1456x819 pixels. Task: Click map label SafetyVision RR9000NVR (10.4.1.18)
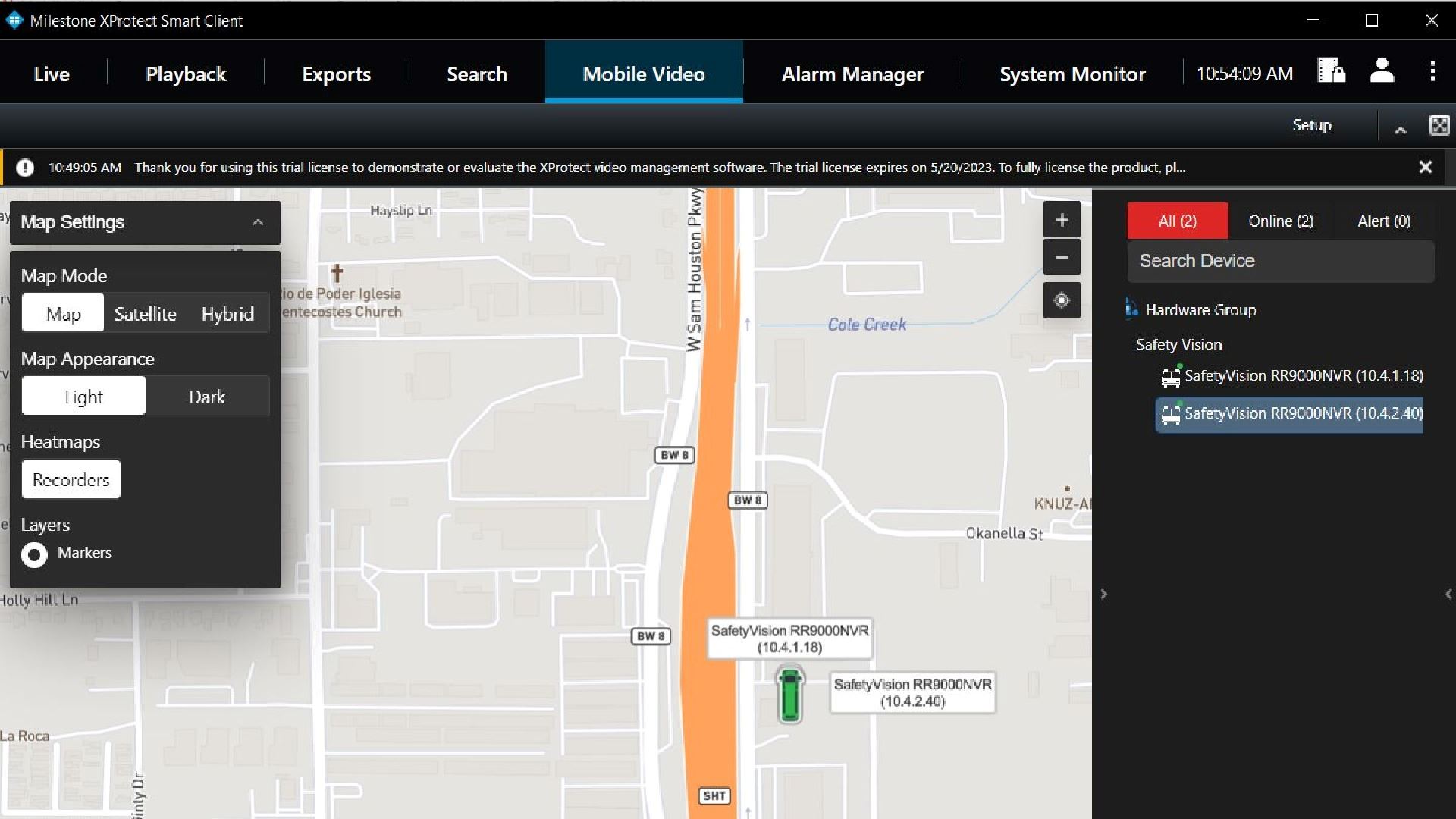pyautogui.click(x=789, y=639)
